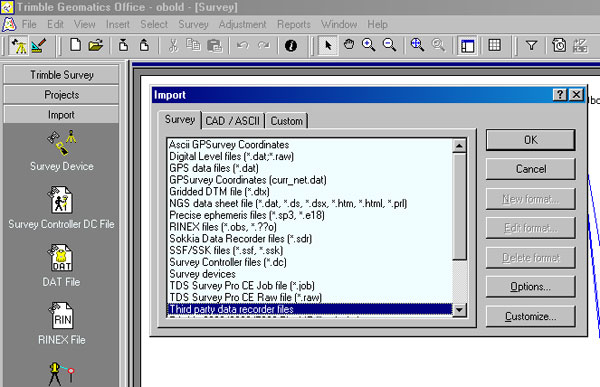This screenshot has width=600, height=387.
Task: Select 'Third party data recorder files'
Action: tap(310, 309)
